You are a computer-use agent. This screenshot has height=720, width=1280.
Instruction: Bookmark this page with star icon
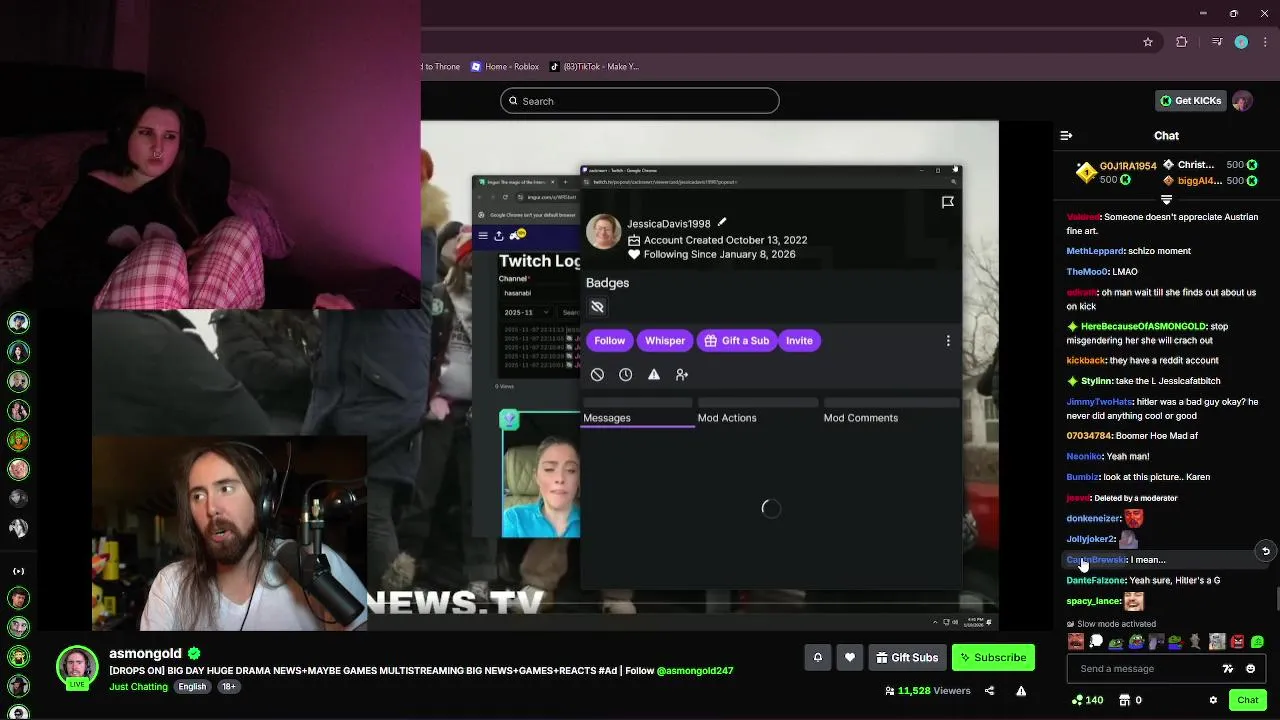(x=1148, y=42)
